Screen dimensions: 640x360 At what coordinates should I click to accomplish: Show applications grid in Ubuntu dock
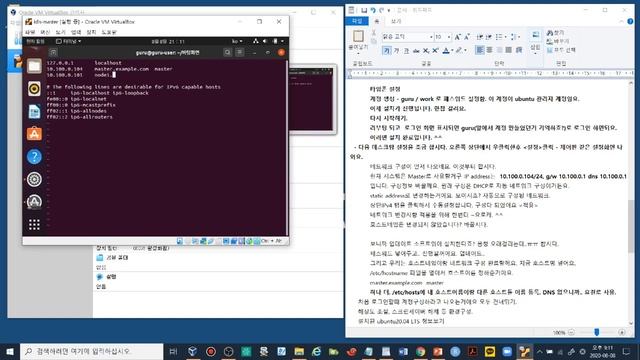coord(34,224)
